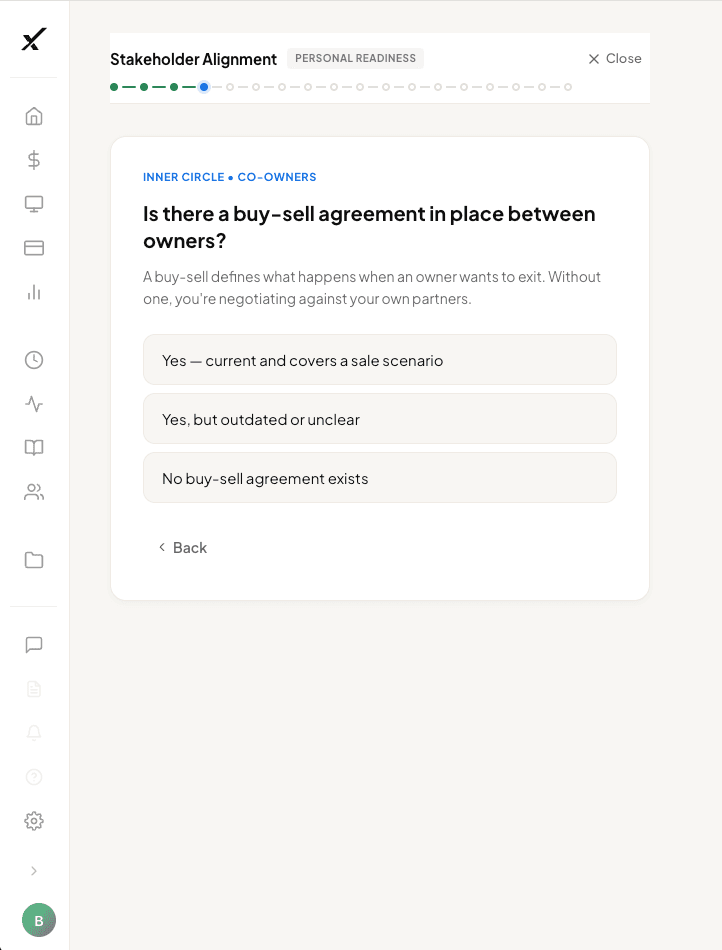
Task: Open the Home dashboard icon
Action: click(x=33, y=116)
